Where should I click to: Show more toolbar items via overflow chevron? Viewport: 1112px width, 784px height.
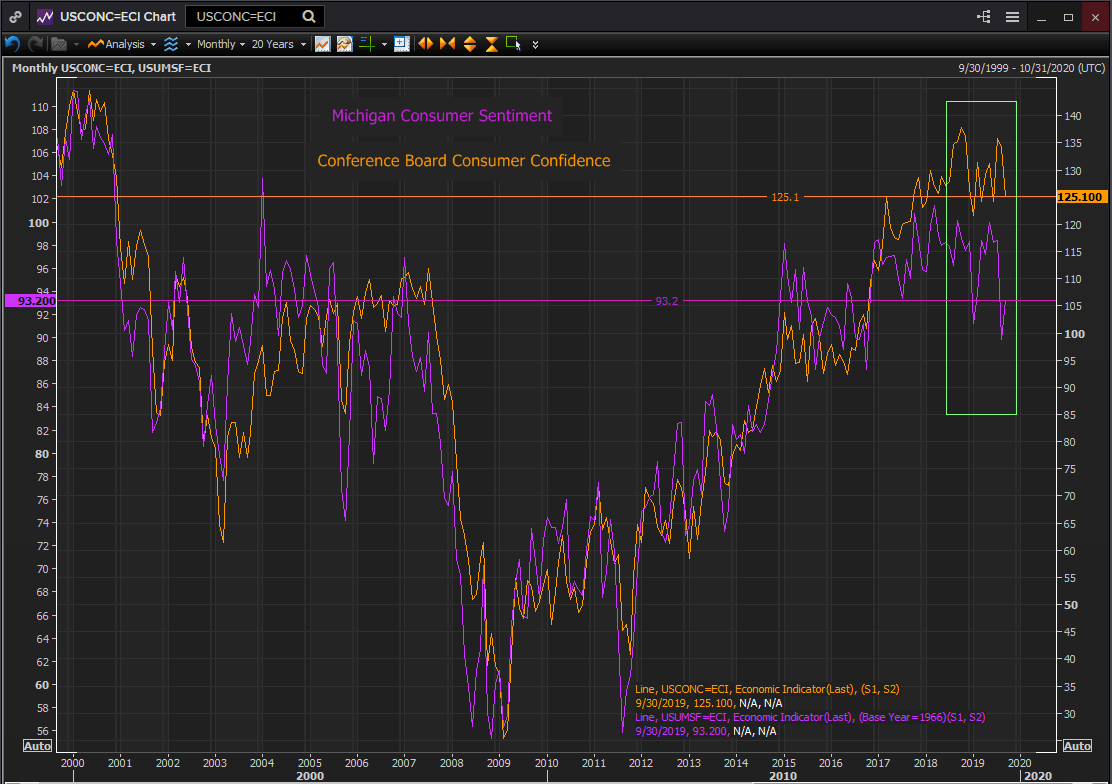tap(535, 45)
